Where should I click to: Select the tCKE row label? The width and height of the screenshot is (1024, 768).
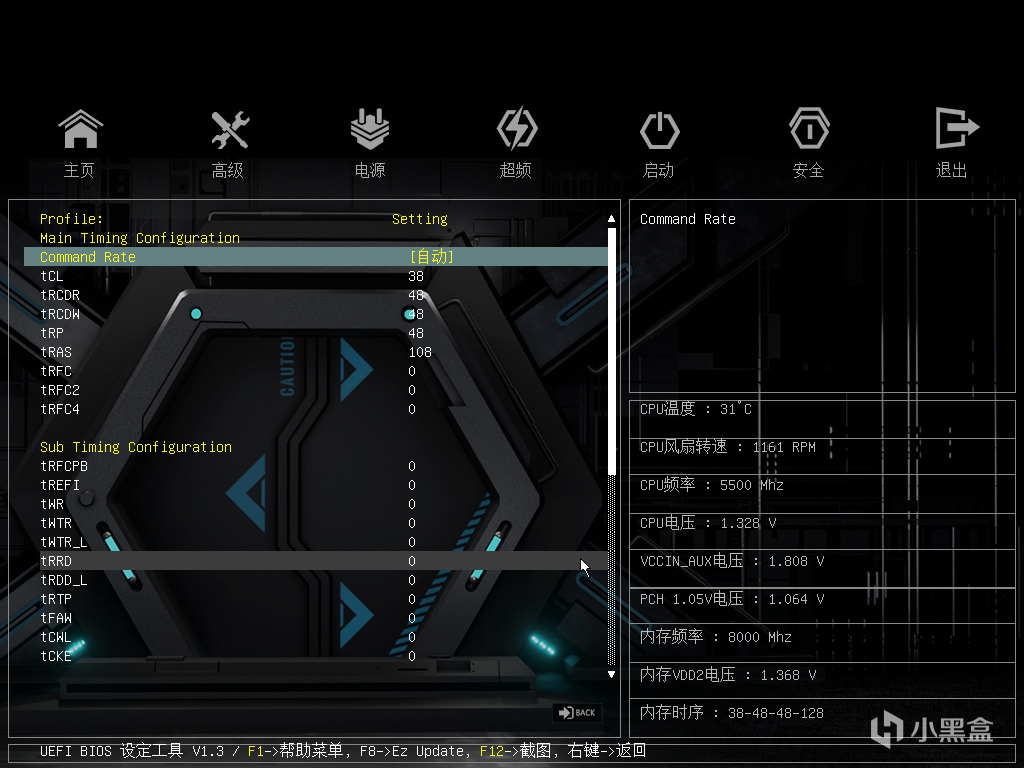[56, 656]
